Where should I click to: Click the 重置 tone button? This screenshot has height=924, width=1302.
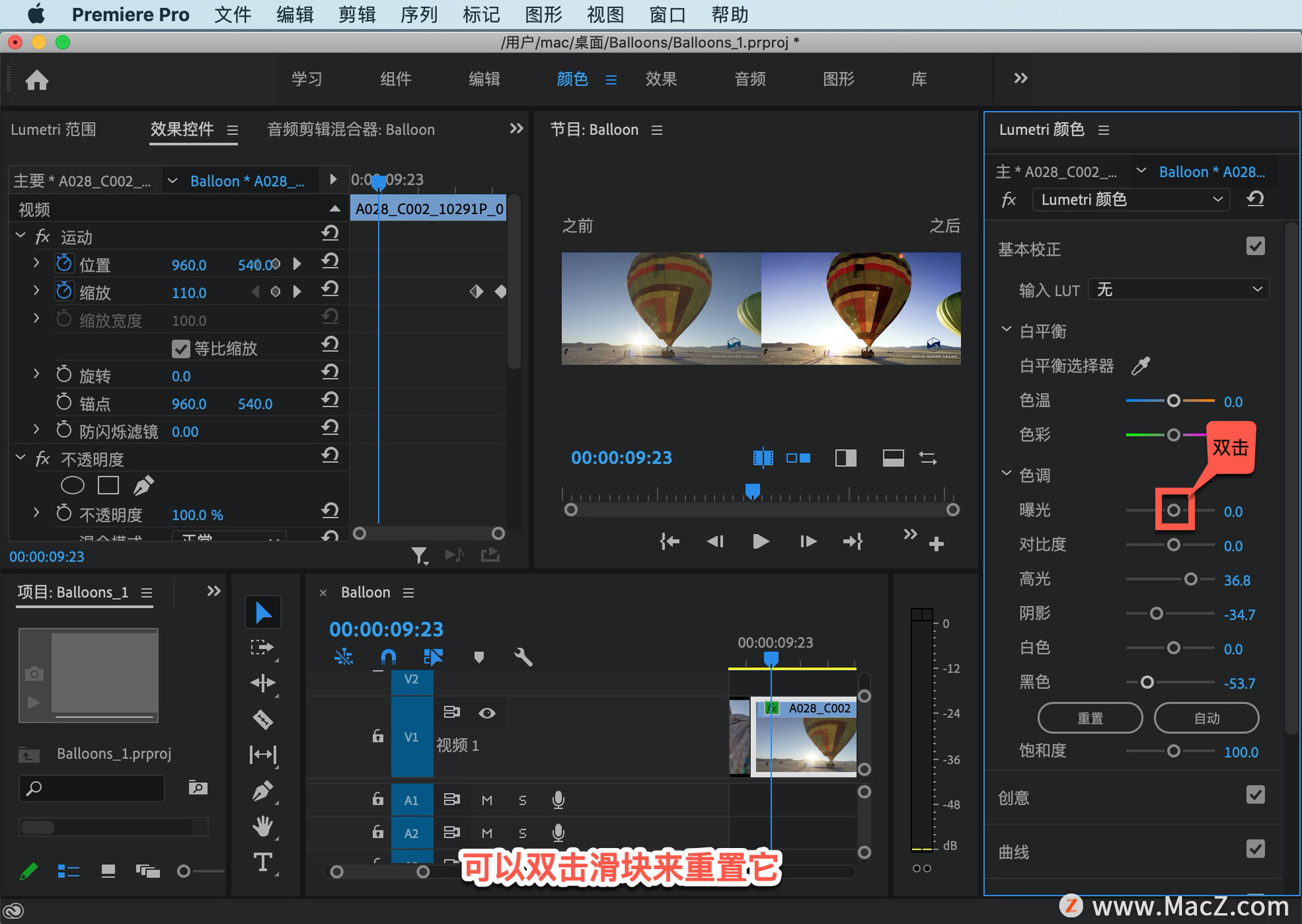pyautogui.click(x=1090, y=718)
